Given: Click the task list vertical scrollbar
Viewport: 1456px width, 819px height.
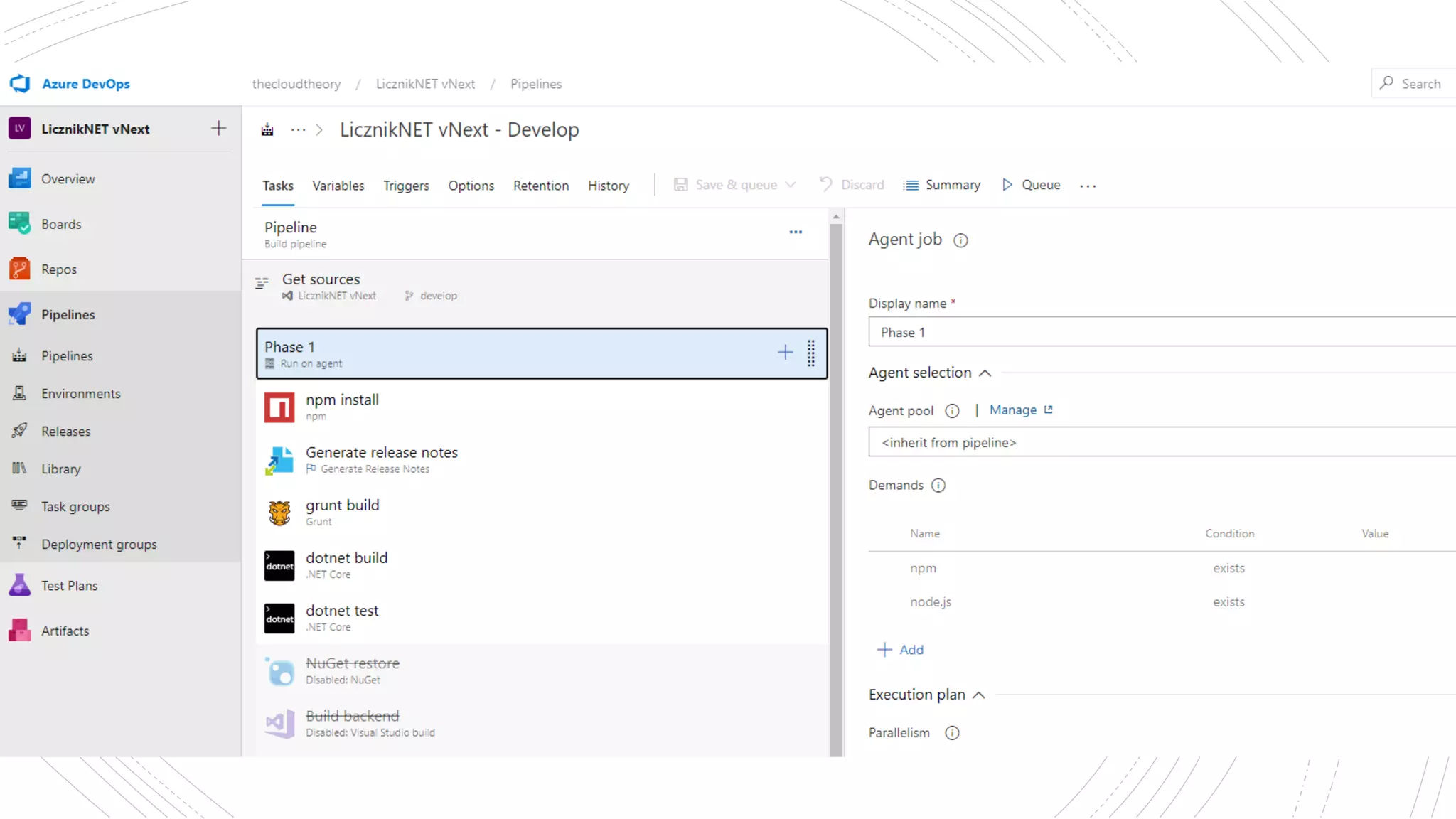Looking at the screenshot, I should tap(836, 483).
